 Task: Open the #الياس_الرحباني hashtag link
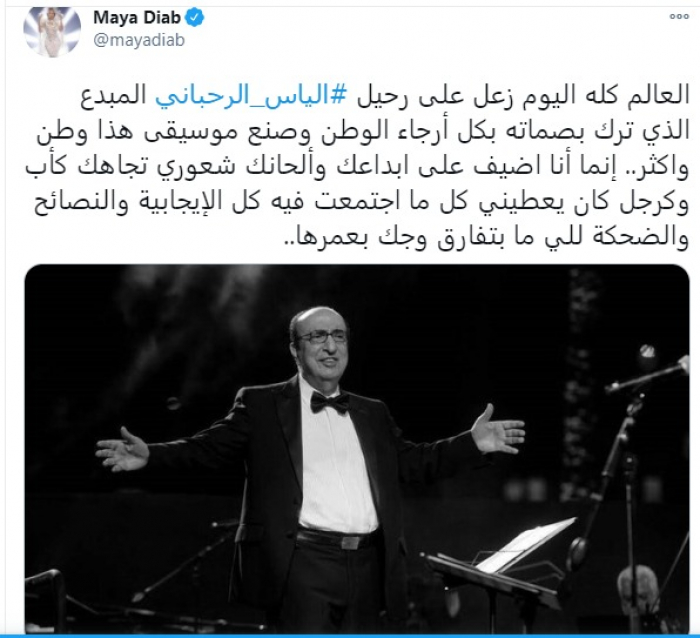pyautogui.click(x=251, y=97)
